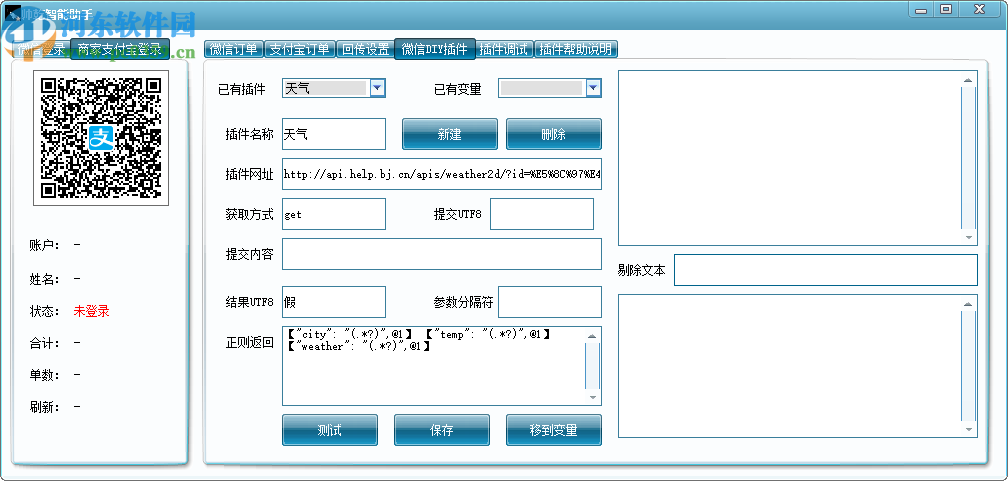Viewport: 1008px width, 481px height.
Task: Open the 微信DIY插件 tab
Action: [435, 49]
